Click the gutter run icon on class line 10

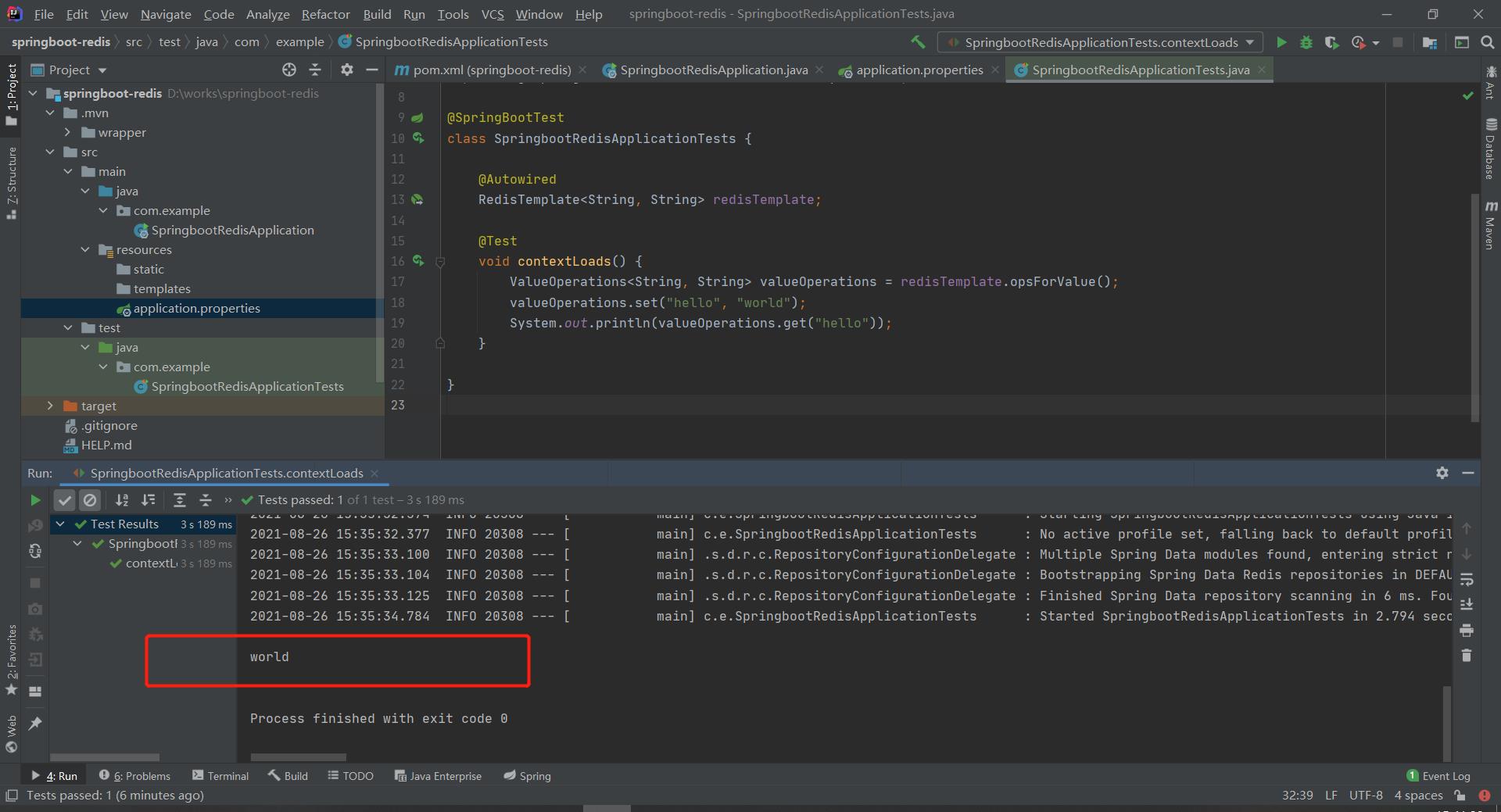(x=418, y=138)
